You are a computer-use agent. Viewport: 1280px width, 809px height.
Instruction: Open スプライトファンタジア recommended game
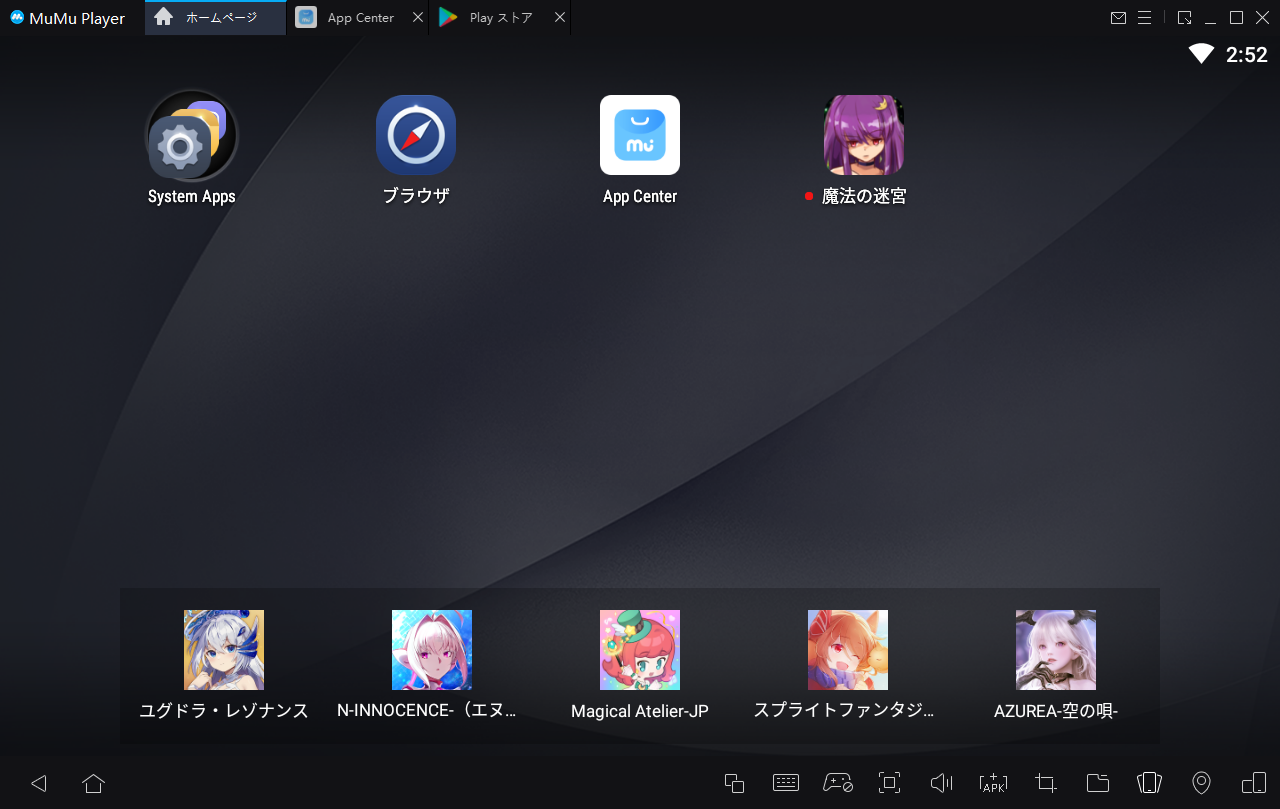click(848, 650)
